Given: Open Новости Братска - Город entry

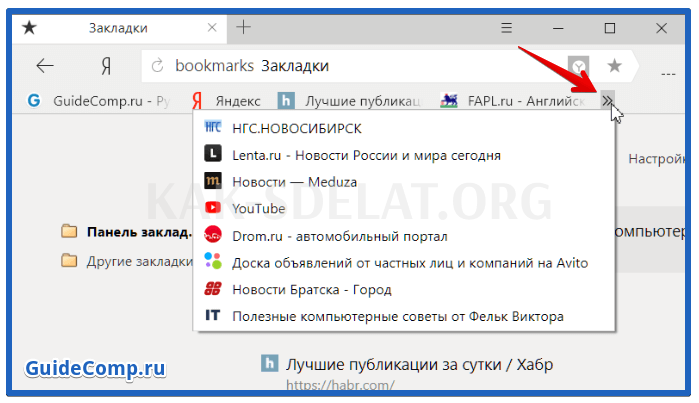Looking at the screenshot, I should point(404,289).
